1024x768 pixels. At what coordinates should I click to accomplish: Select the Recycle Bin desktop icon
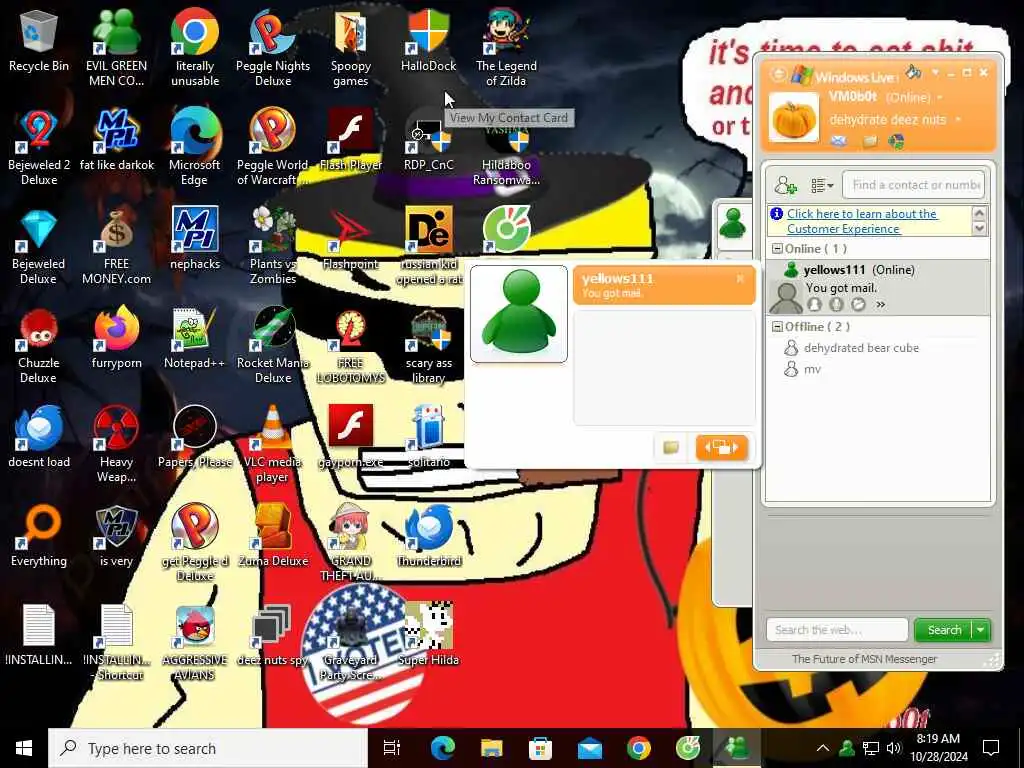tap(39, 42)
